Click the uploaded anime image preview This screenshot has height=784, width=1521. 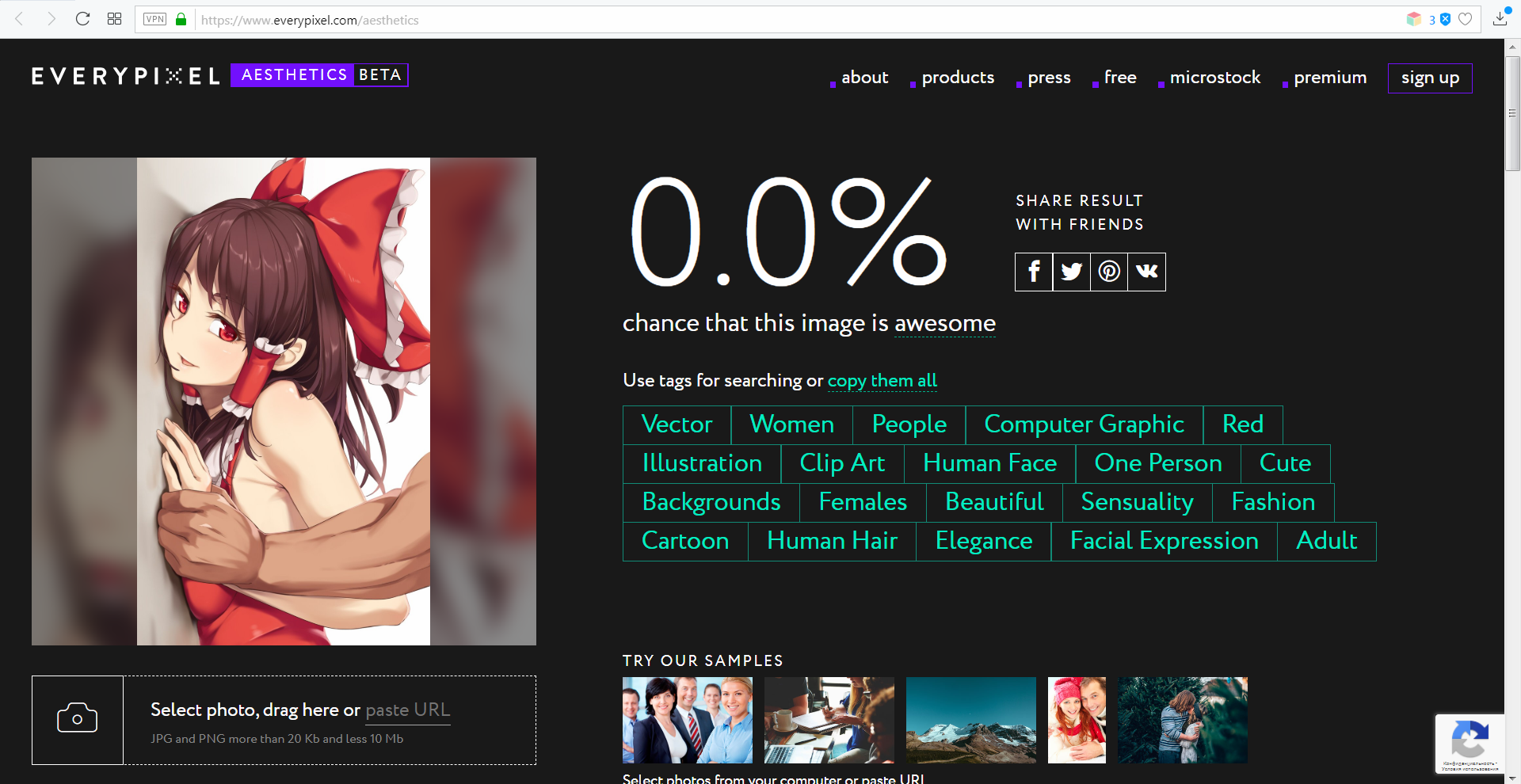point(284,402)
